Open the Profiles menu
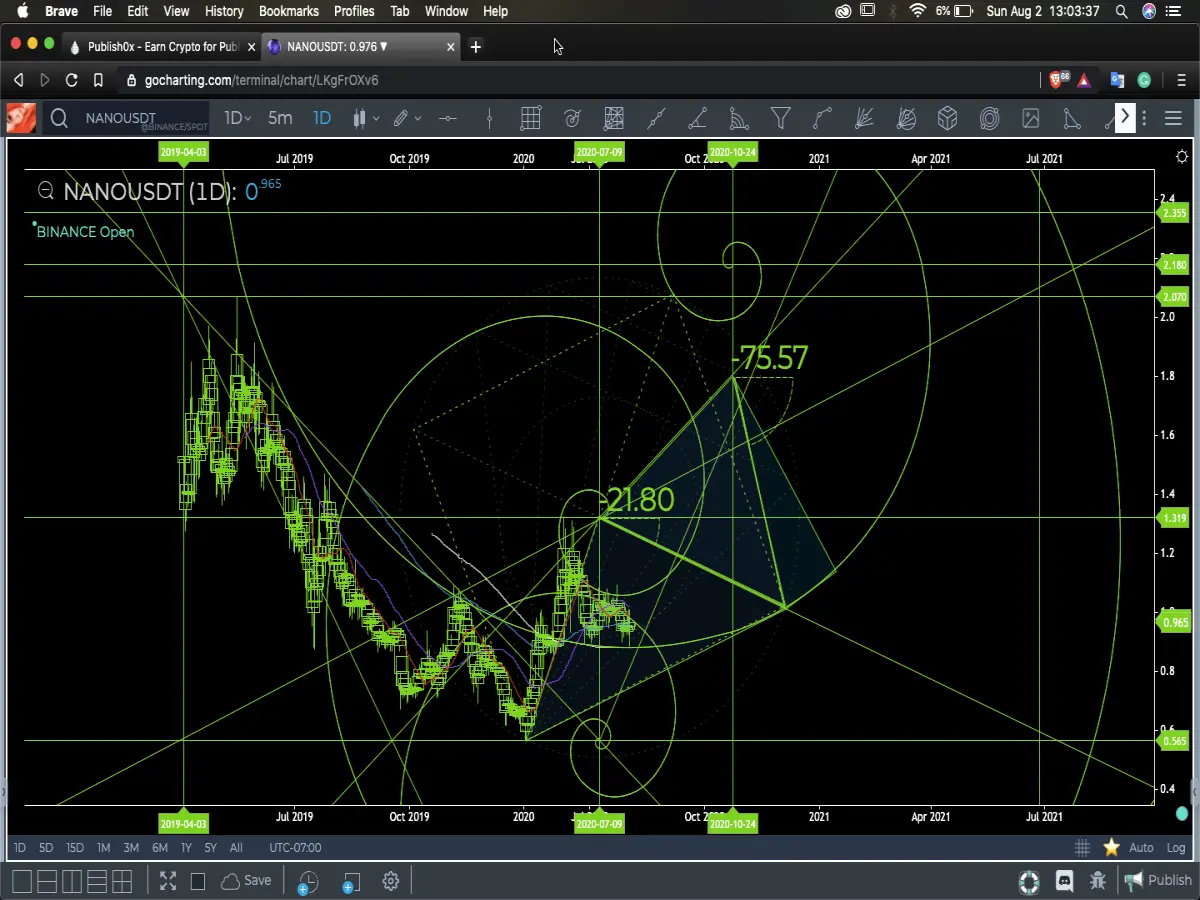Image resolution: width=1200 pixels, height=900 pixels. [354, 11]
